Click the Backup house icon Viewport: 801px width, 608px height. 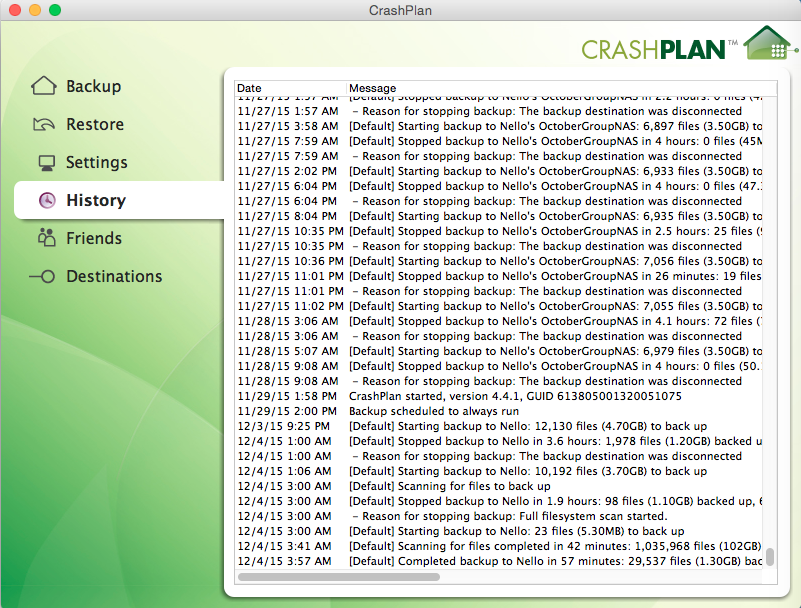tap(44, 86)
